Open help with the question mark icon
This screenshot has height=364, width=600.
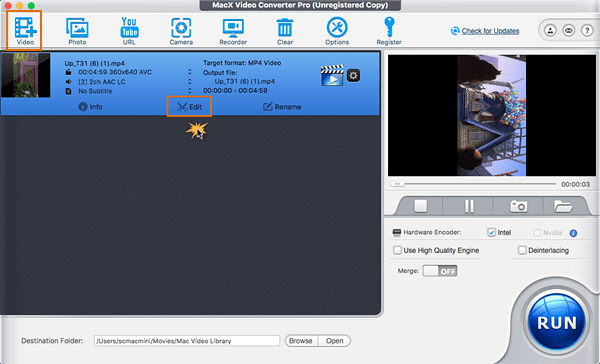click(x=587, y=30)
